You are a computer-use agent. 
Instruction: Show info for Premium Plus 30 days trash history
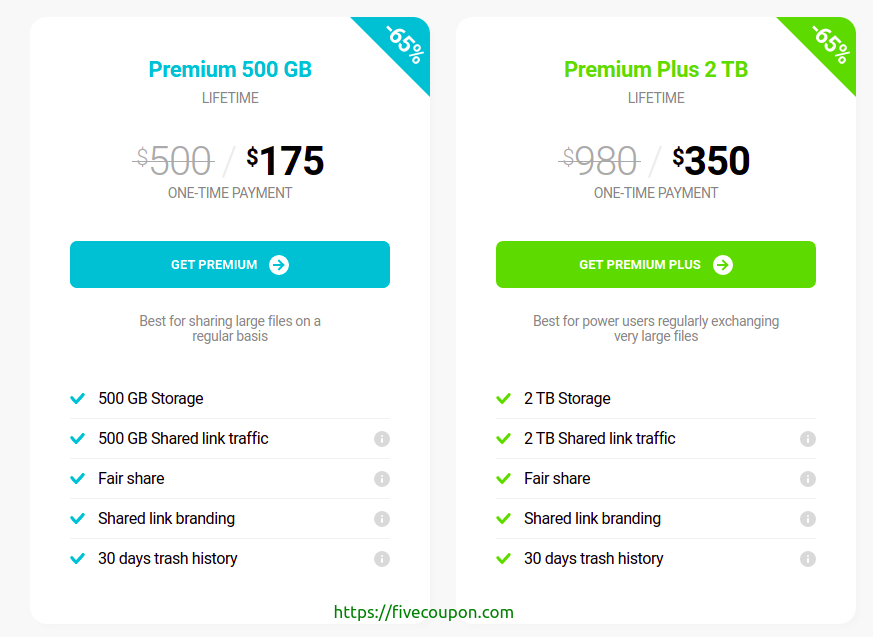pyautogui.click(x=808, y=558)
